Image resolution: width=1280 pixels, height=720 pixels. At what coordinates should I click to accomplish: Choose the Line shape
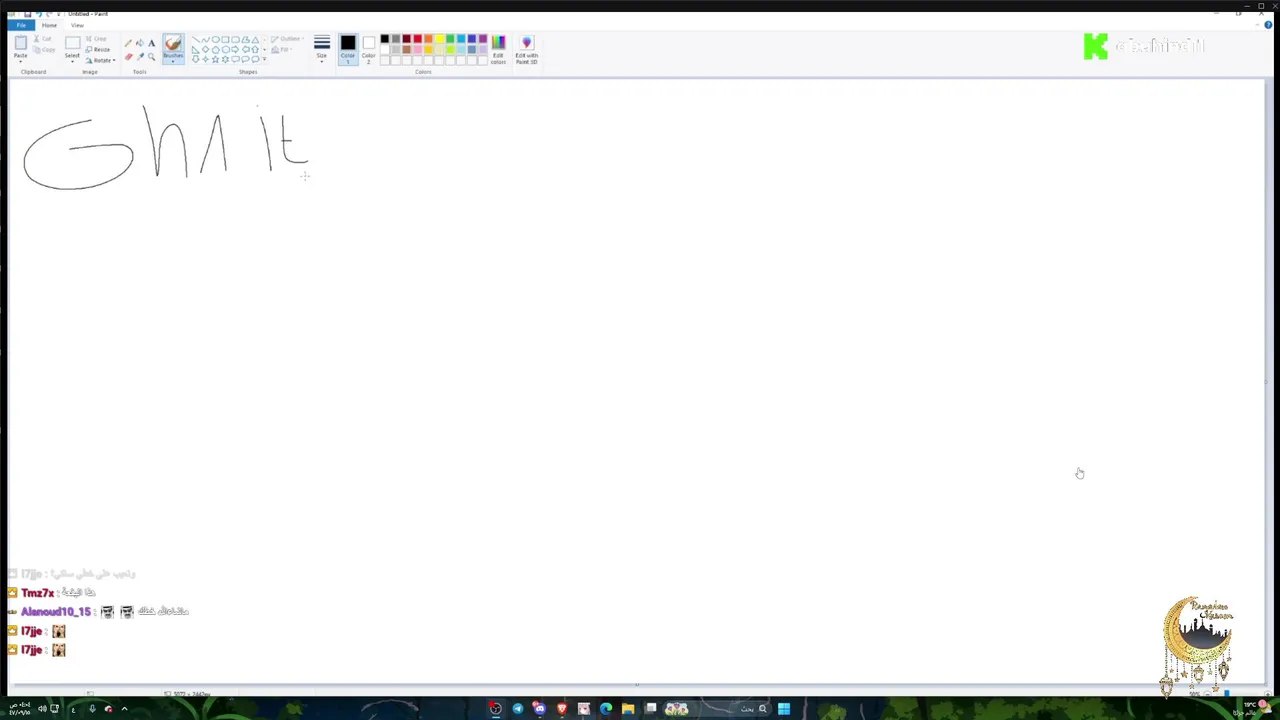[196, 39]
